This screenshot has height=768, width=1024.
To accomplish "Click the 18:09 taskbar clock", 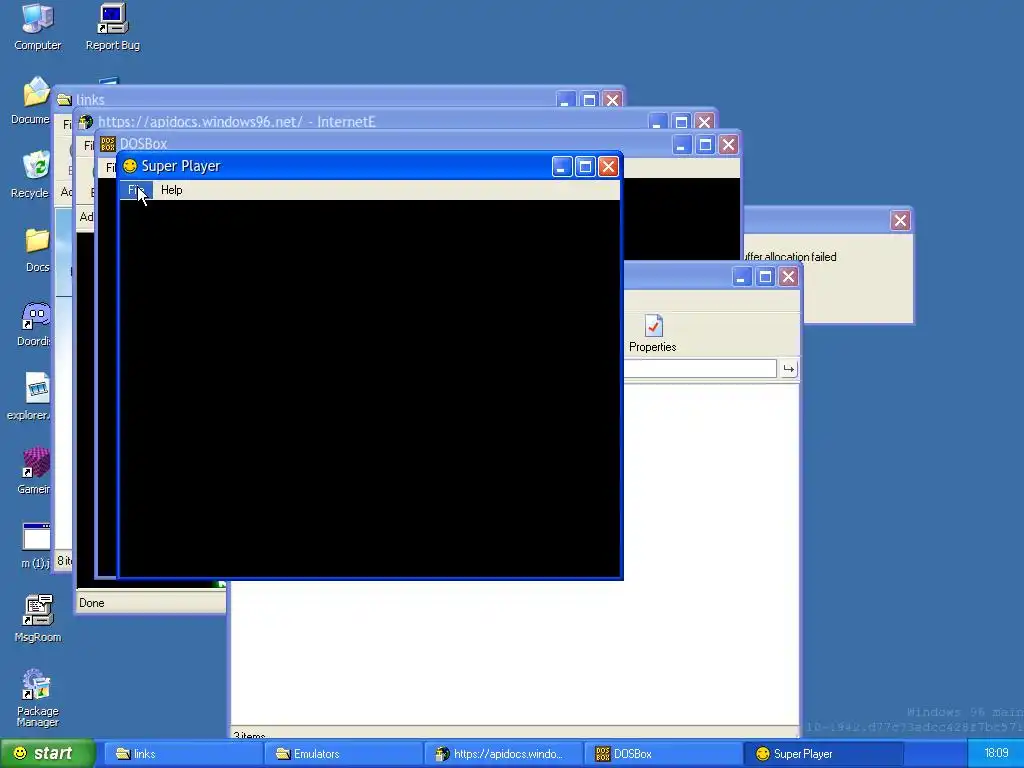I will tap(997, 754).
